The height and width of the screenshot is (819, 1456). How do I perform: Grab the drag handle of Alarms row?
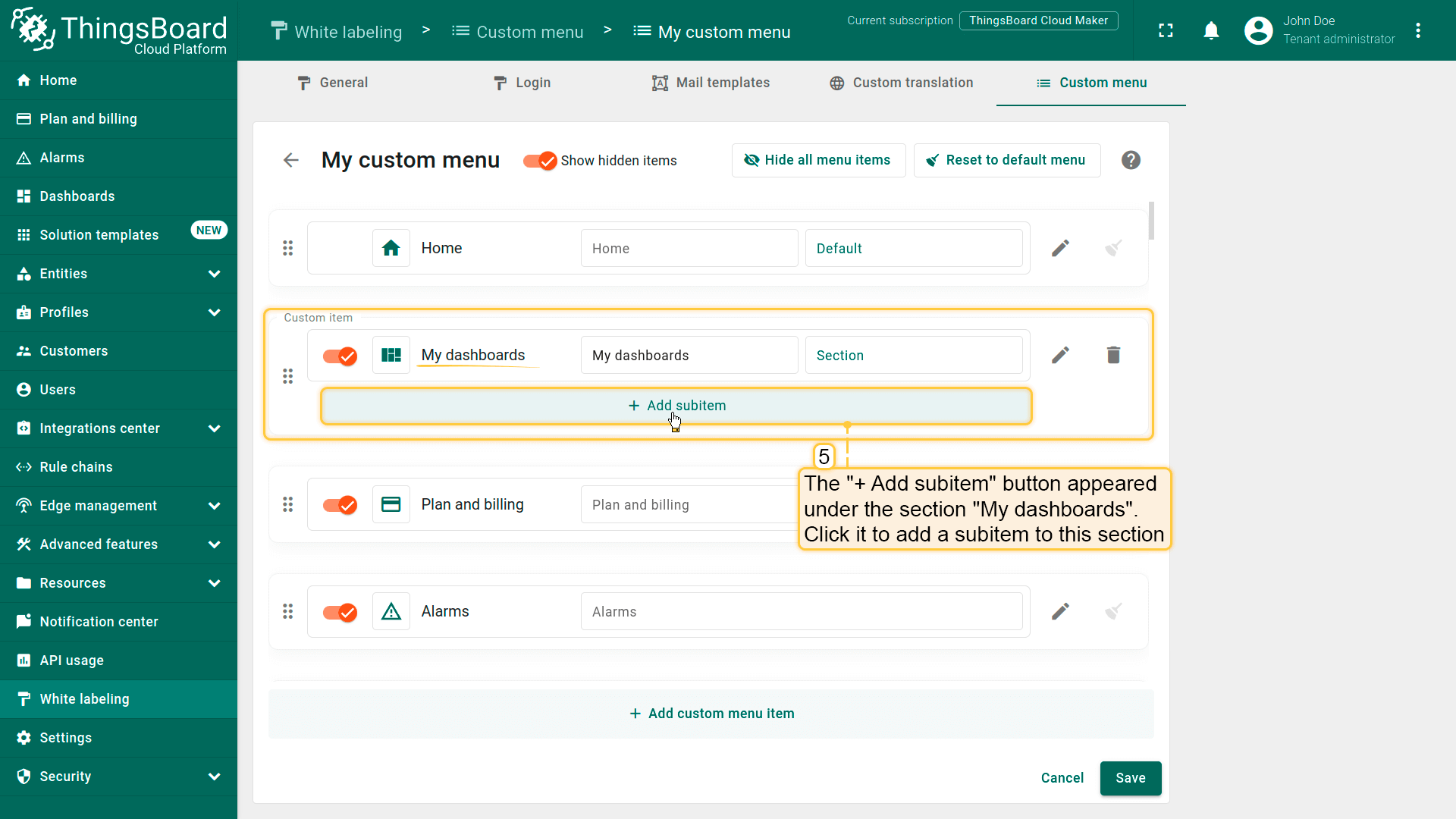click(x=288, y=611)
